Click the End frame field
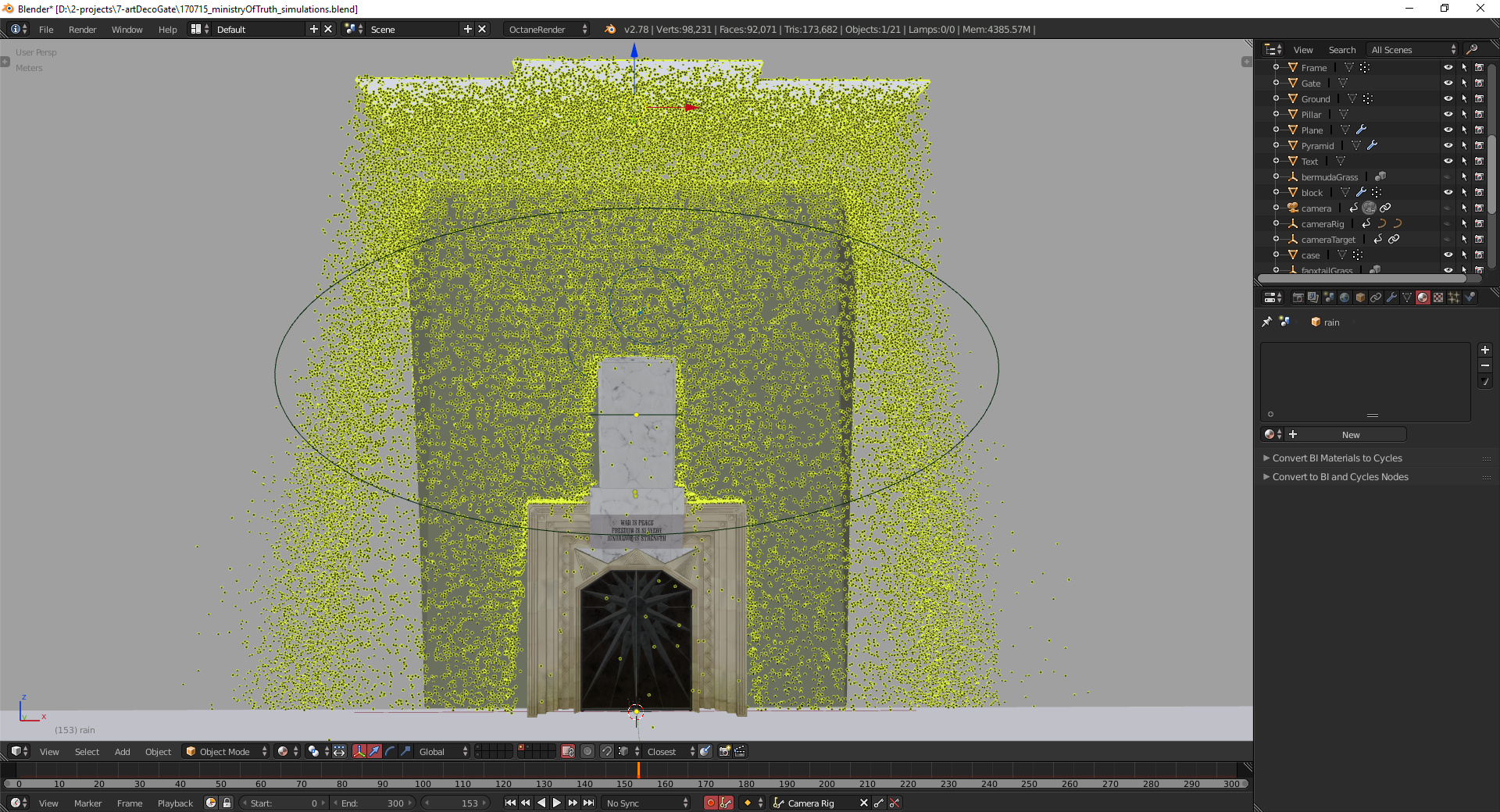Screen dimensions: 1500x812 pyautogui.click(x=373, y=803)
